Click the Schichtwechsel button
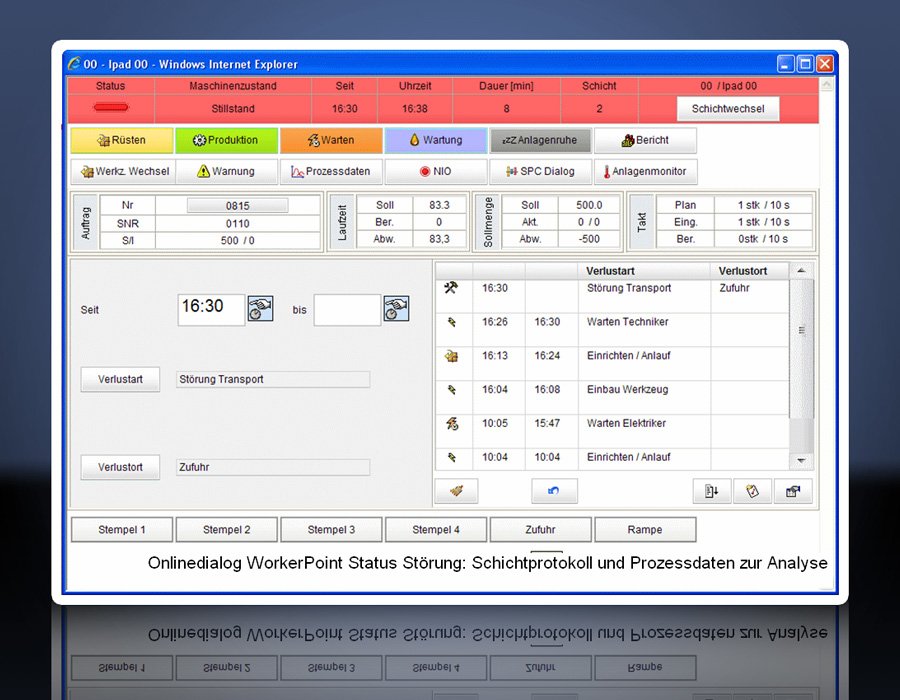The image size is (900, 700). (728, 108)
